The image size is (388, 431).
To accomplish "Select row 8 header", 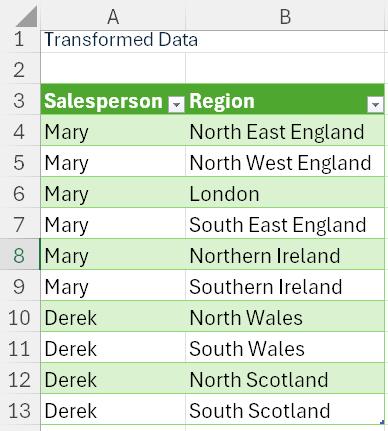I will coord(20,255).
